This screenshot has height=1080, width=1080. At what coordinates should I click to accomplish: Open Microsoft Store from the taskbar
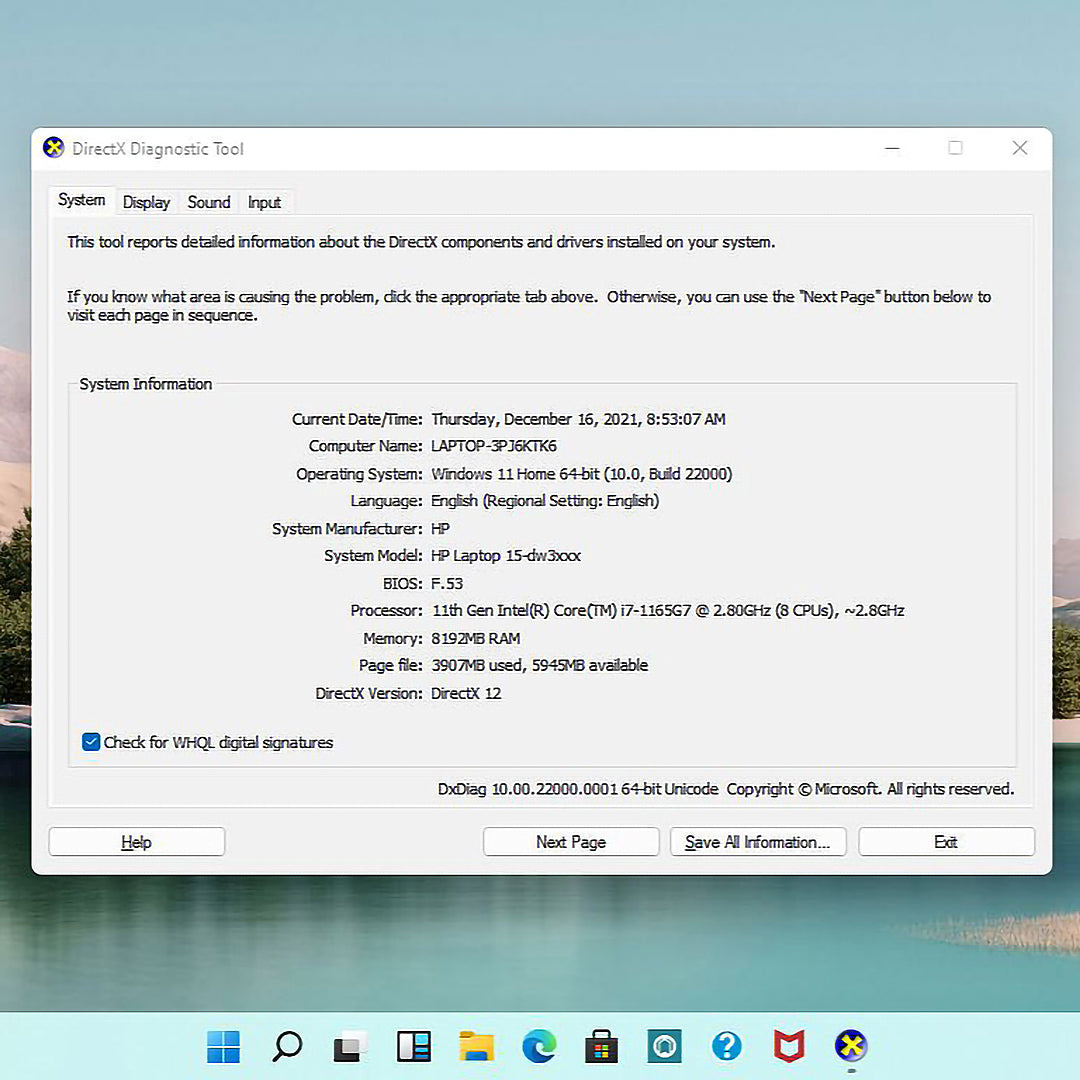click(x=602, y=1046)
